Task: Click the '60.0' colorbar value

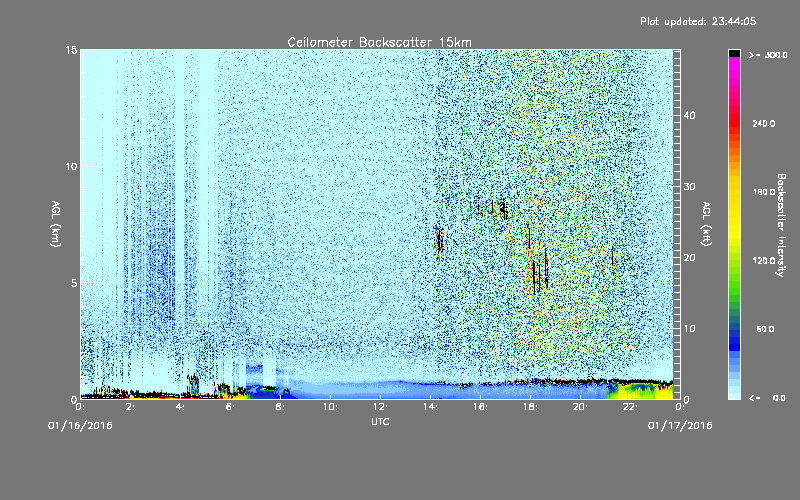Action: point(765,329)
